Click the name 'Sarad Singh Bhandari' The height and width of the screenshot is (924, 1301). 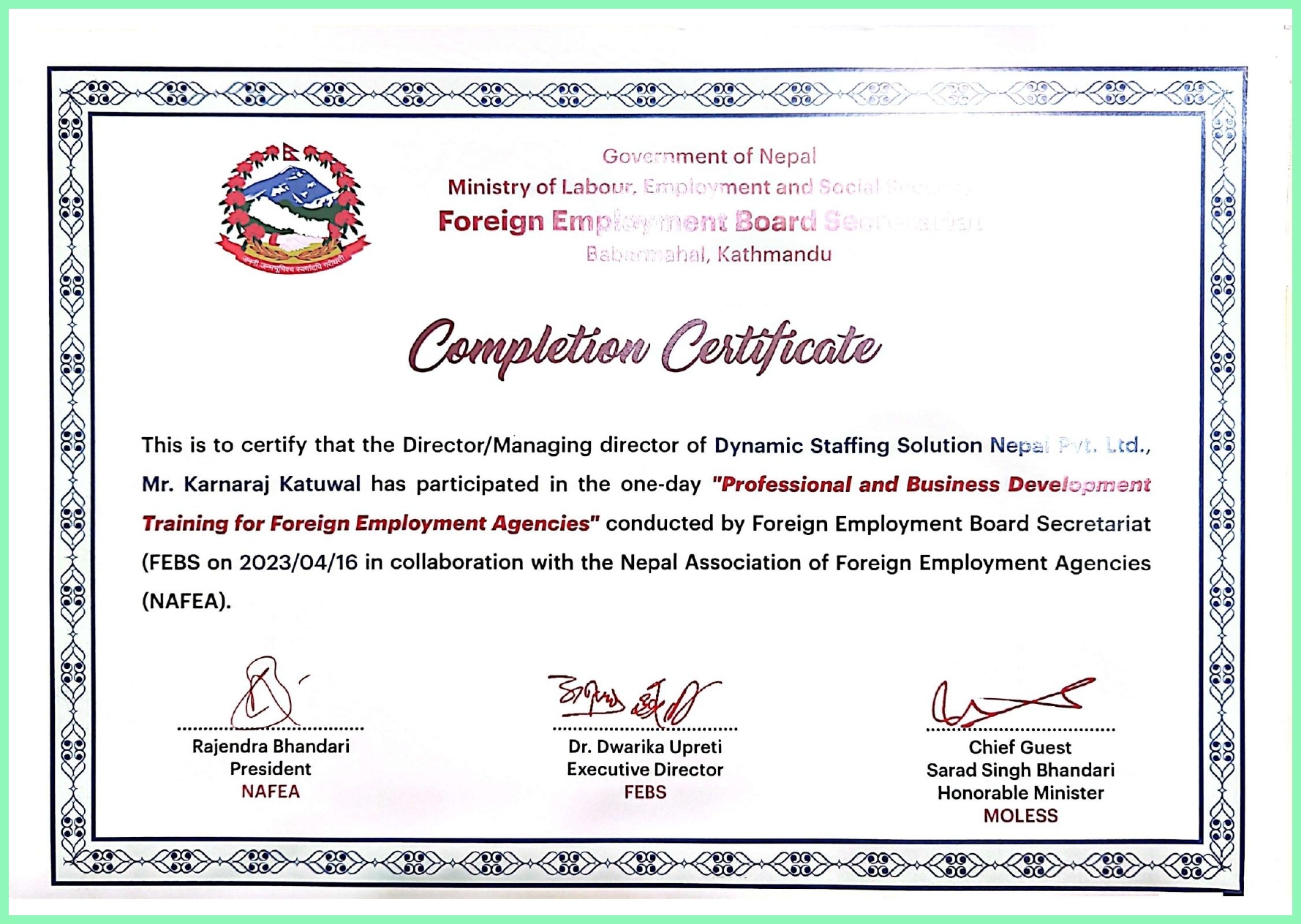coord(1020,770)
